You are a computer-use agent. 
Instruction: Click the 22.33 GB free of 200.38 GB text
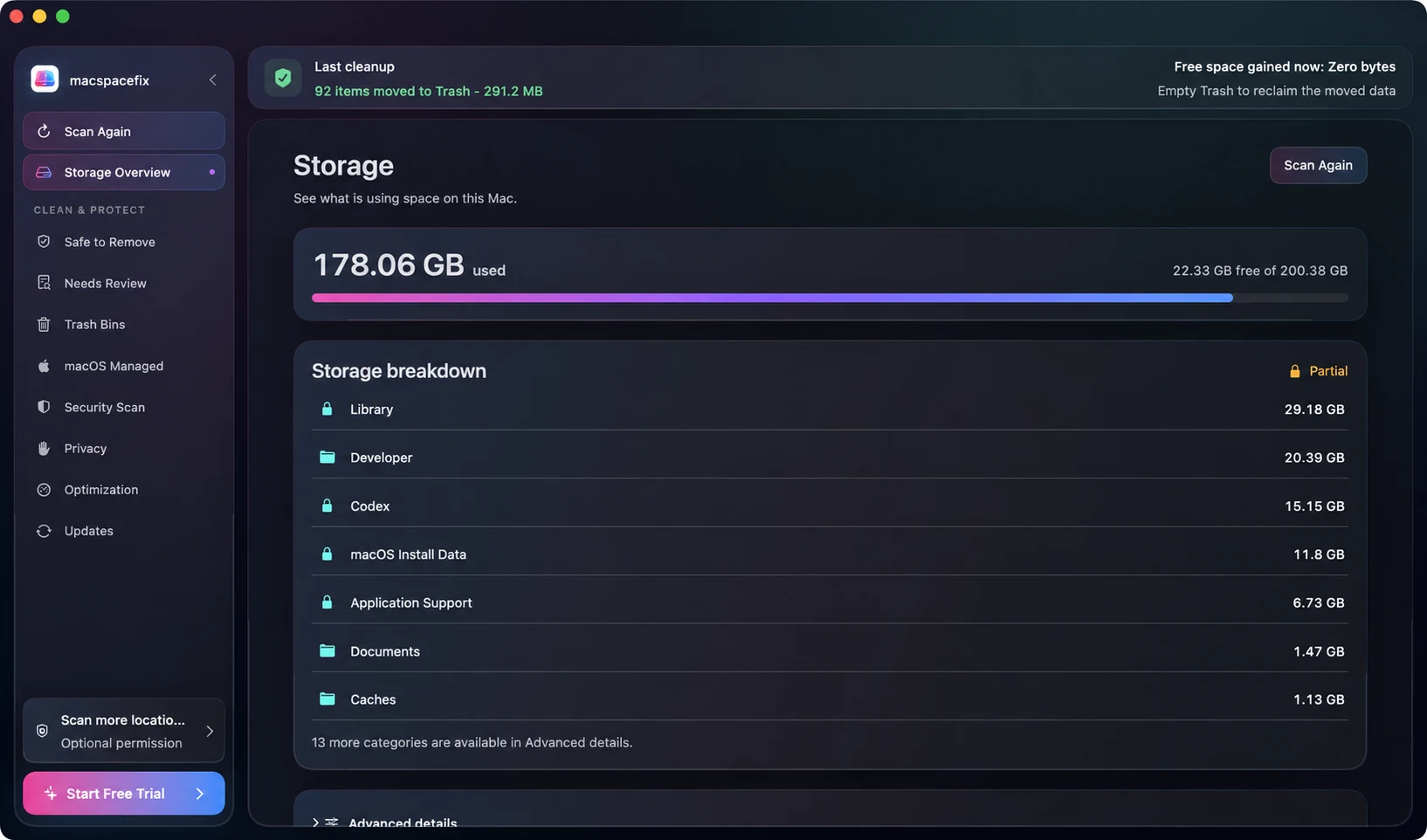click(1260, 271)
